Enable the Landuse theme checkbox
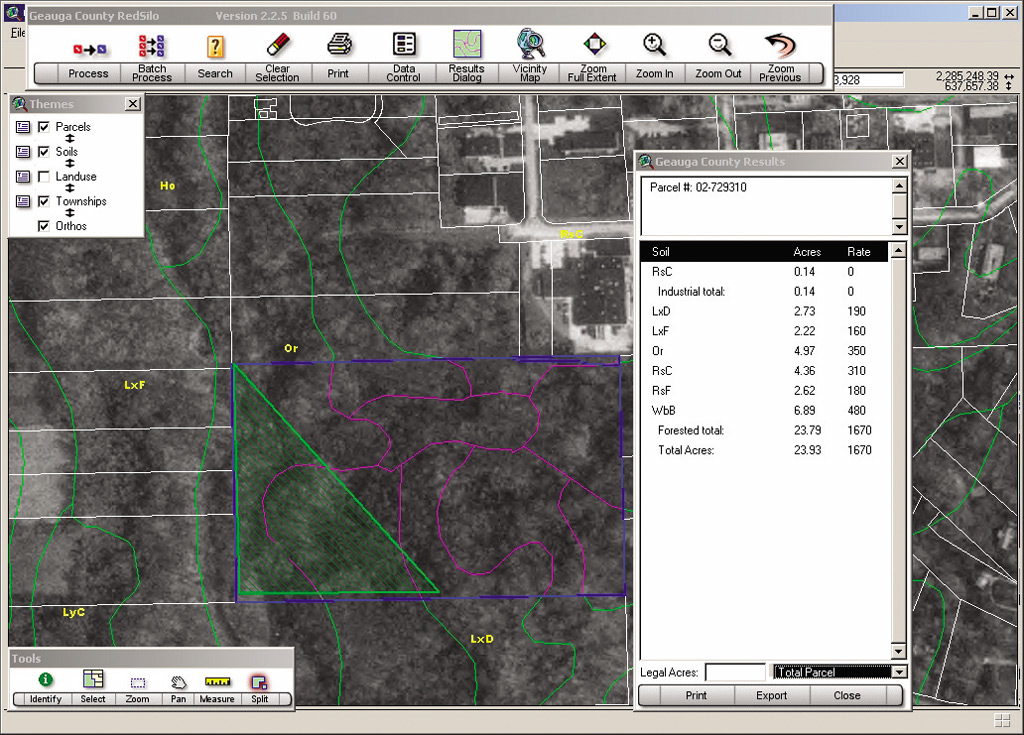 click(x=44, y=176)
